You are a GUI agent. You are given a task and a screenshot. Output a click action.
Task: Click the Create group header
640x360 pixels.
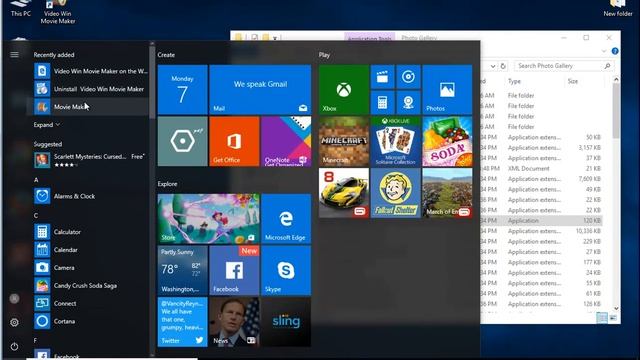click(166, 55)
